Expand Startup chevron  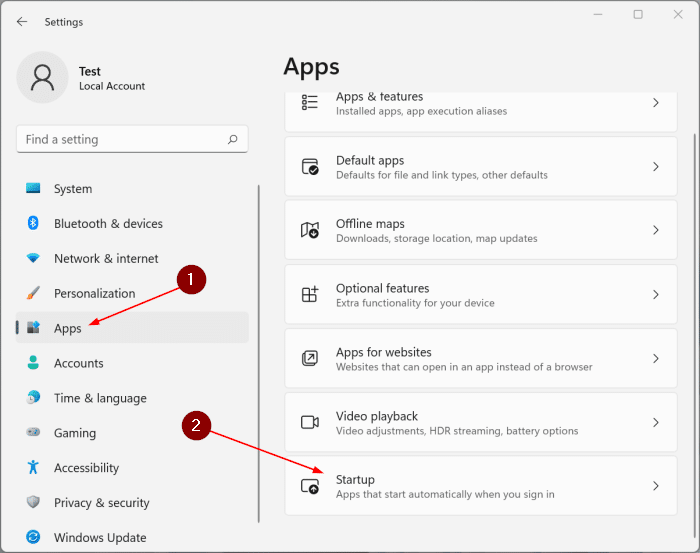pyautogui.click(x=656, y=486)
